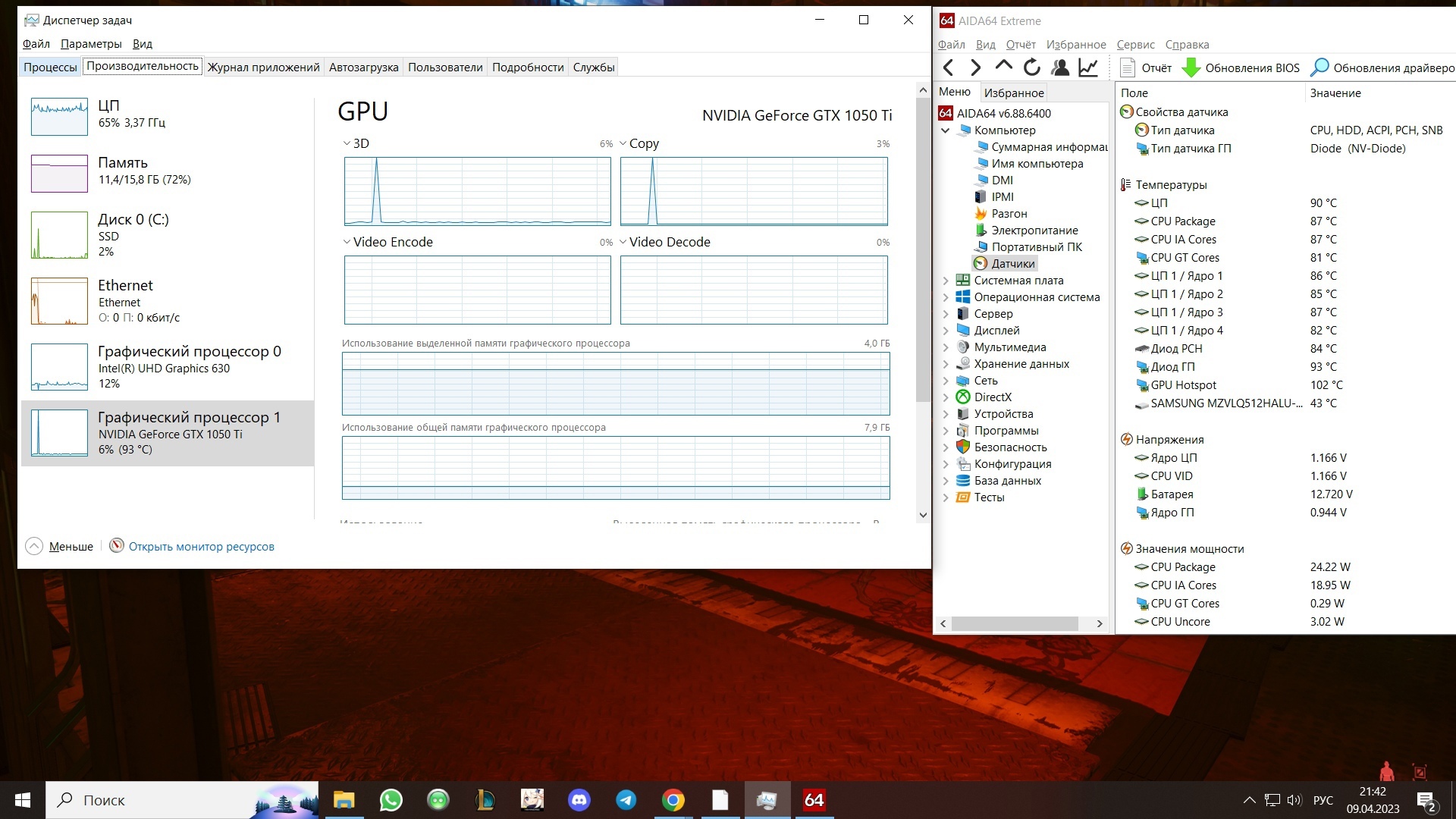1456x819 pixels.
Task: Click the AIDA64 Refresh button icon
Action: click(x=1032, y=67)
